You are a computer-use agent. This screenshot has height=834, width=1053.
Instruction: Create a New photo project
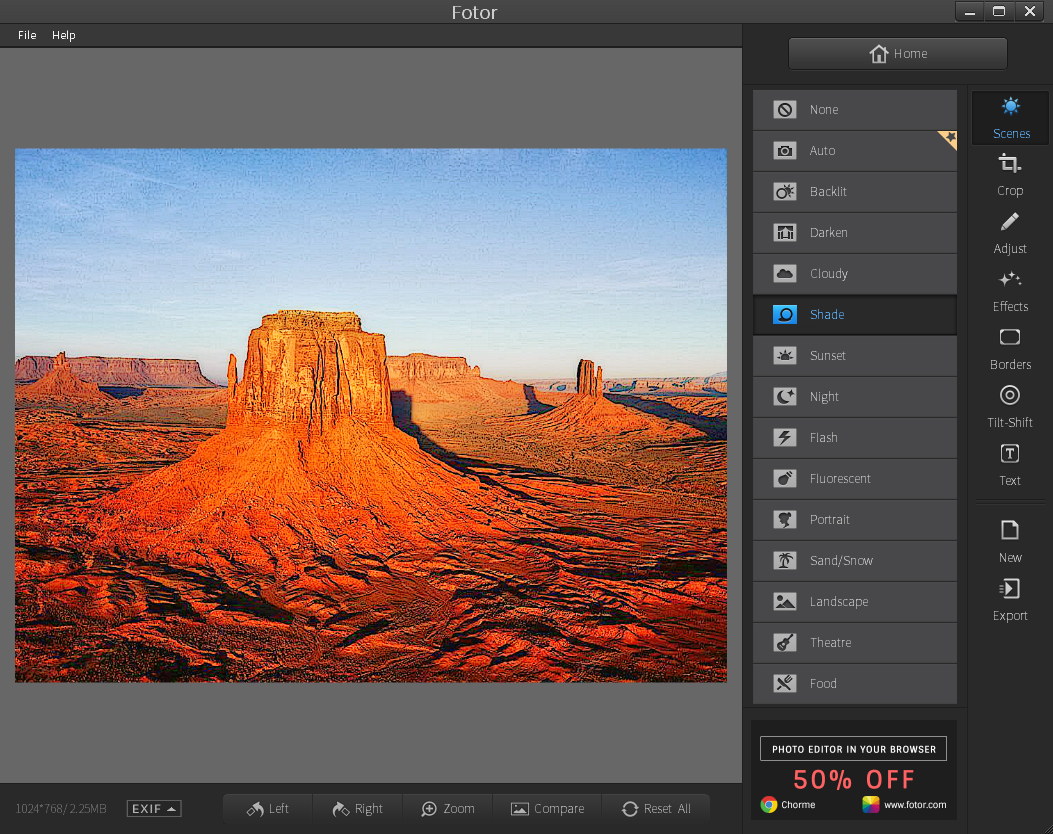1010,542
